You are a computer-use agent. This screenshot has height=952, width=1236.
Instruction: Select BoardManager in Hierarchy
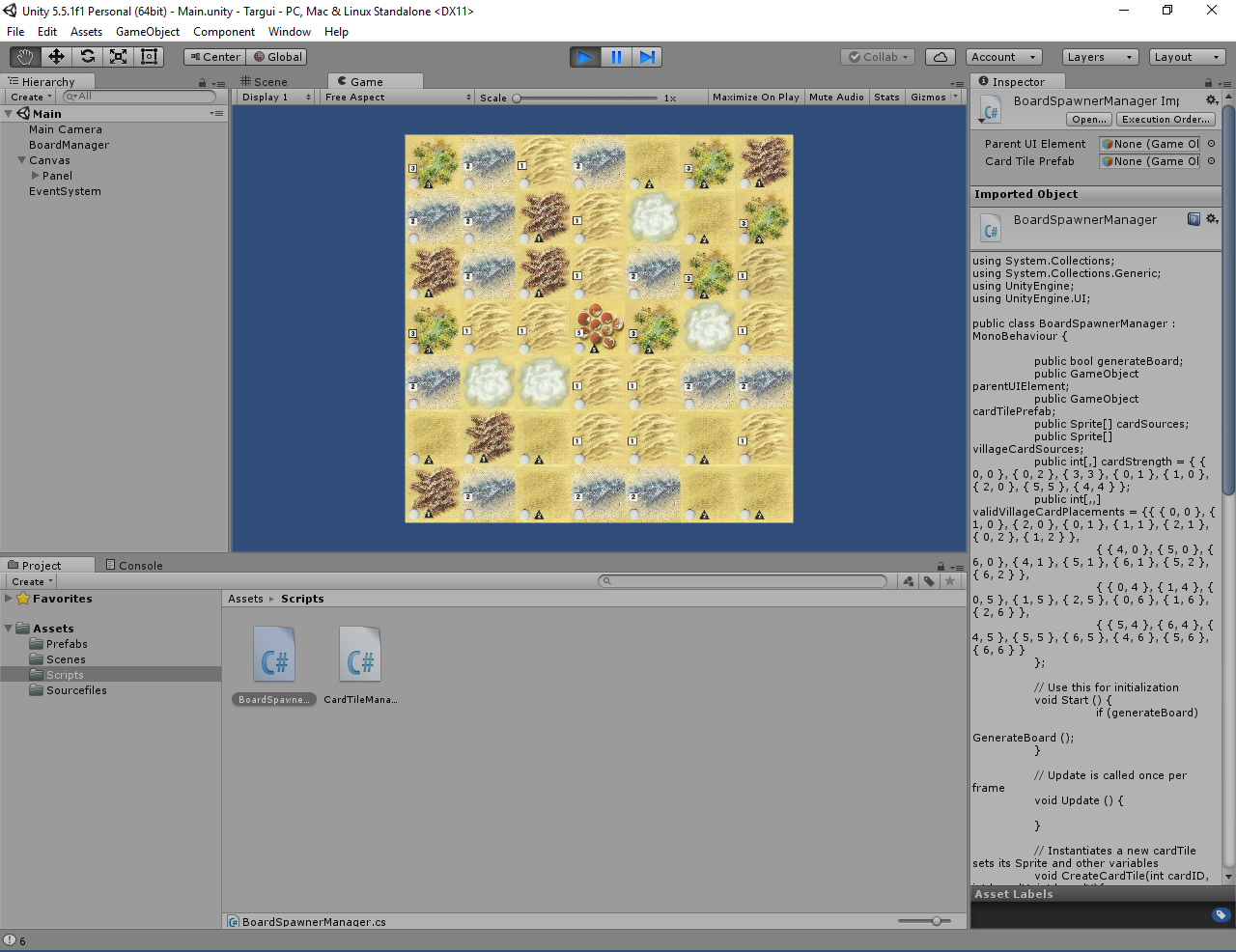click(x=69, y=145)
